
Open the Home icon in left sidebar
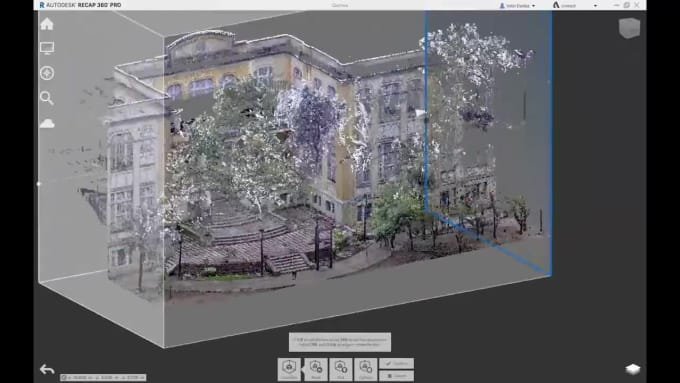47,24
